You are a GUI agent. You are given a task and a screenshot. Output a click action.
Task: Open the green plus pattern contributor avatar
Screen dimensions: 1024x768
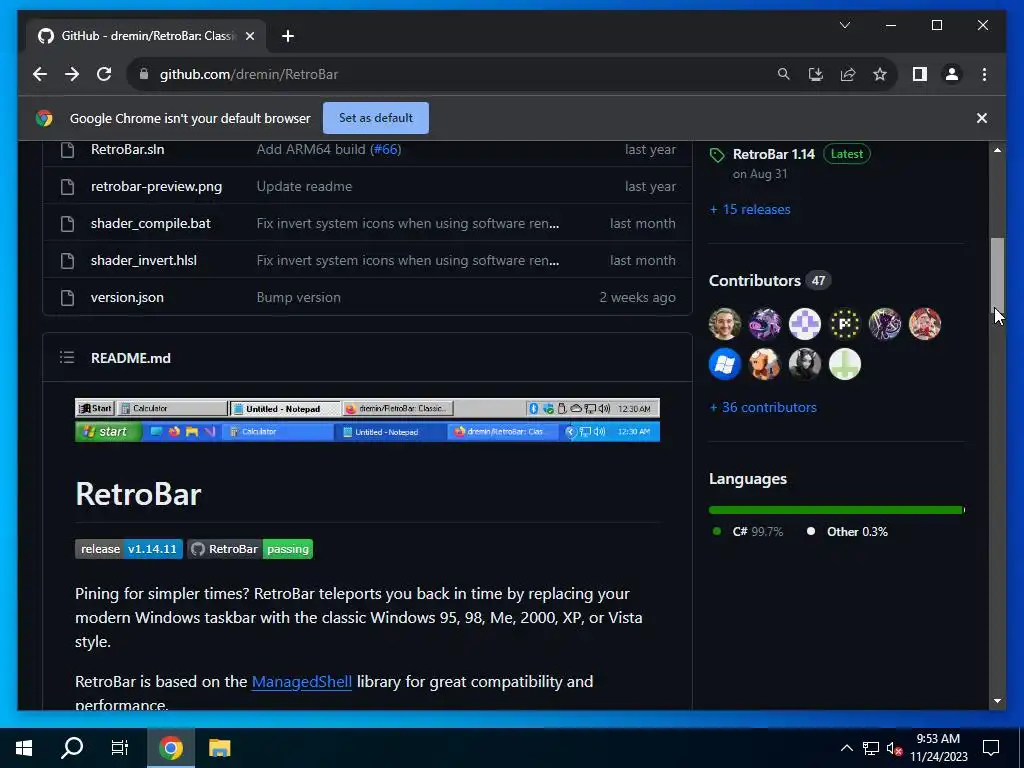point(844,364)
